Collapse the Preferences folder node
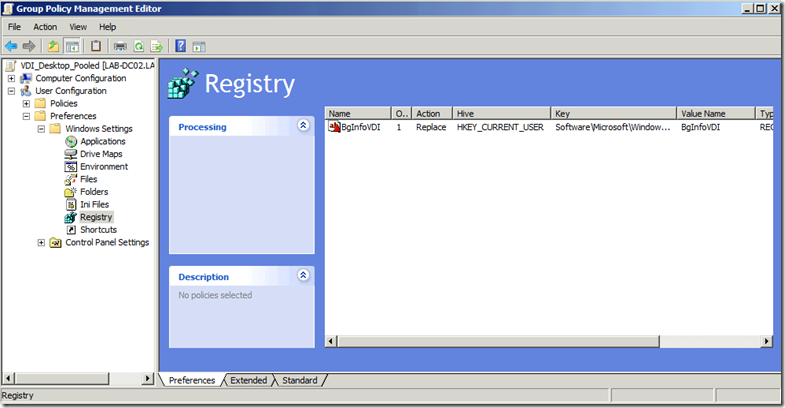The width and height of the screenshot is (785, 408). [26, 116]
